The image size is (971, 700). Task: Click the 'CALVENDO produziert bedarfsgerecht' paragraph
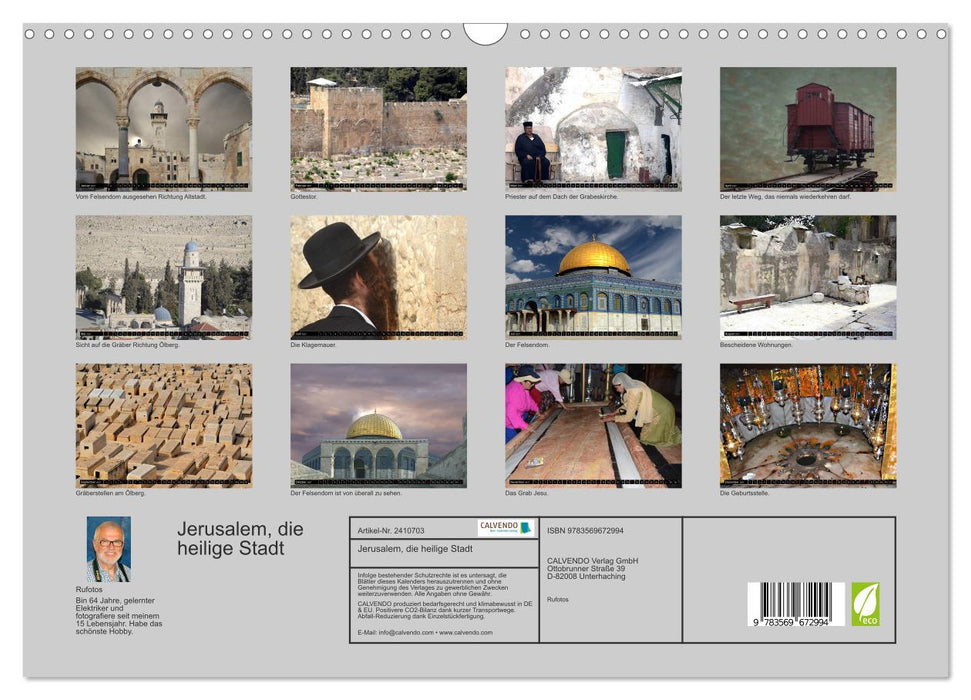coord(445,610)
